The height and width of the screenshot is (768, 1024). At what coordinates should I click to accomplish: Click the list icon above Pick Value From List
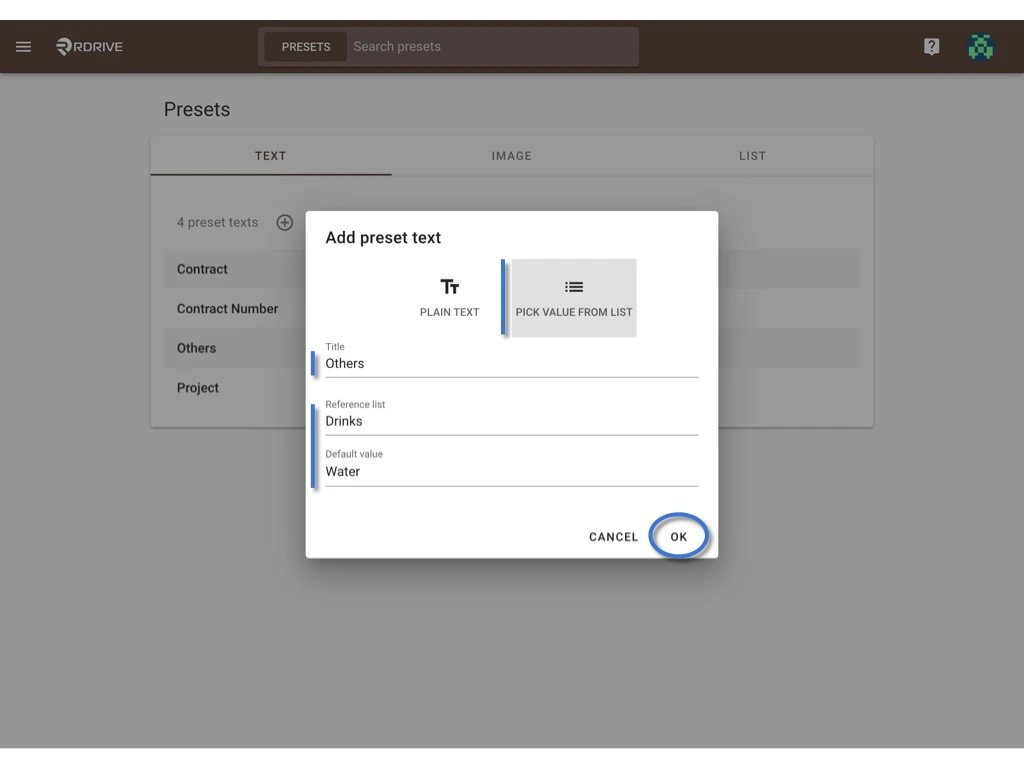click(573, 285)
